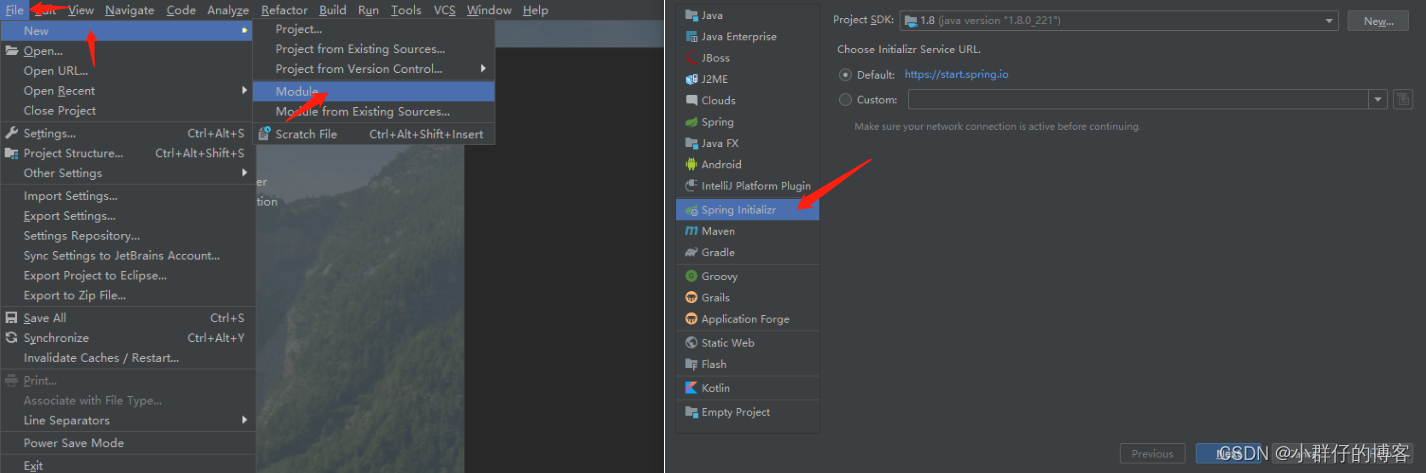Expand the Other Settings submenu
Viewport: 1426px width, 473px height.
point(244,173)
